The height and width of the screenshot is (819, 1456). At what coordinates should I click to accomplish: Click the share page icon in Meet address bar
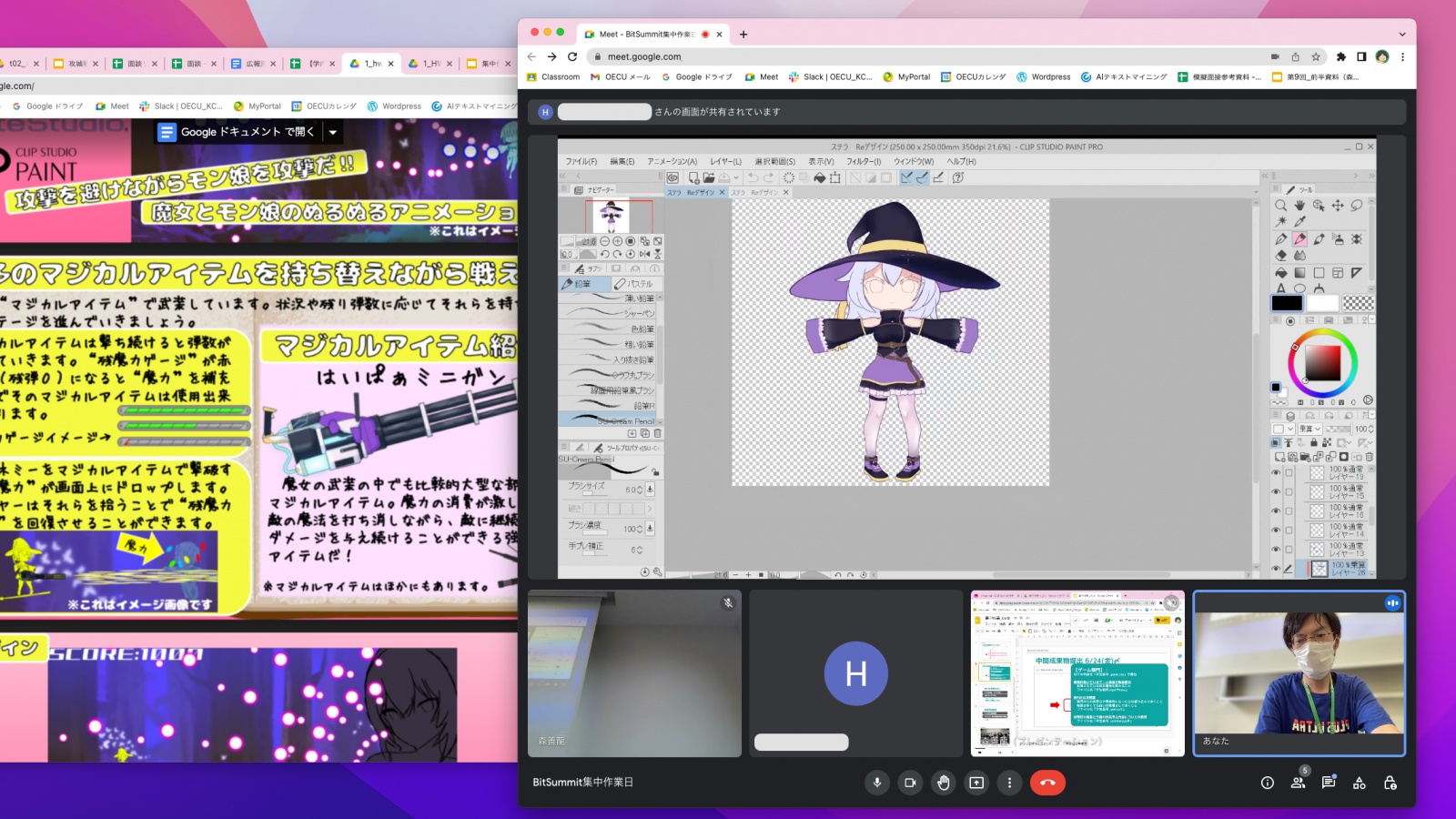pos(1295,56)
